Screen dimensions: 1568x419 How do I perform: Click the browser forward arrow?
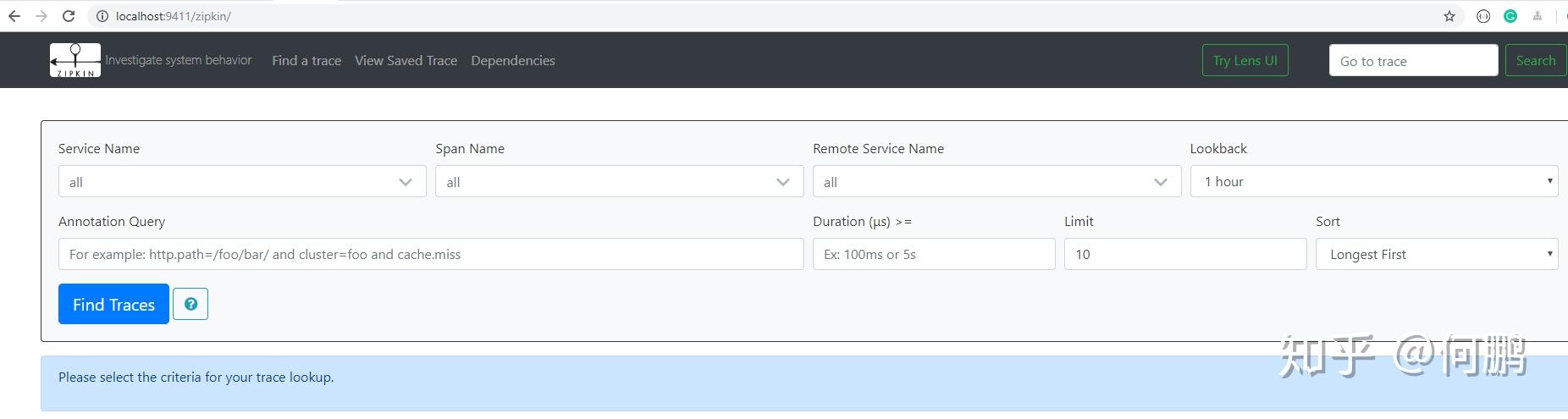coord(41,16)
